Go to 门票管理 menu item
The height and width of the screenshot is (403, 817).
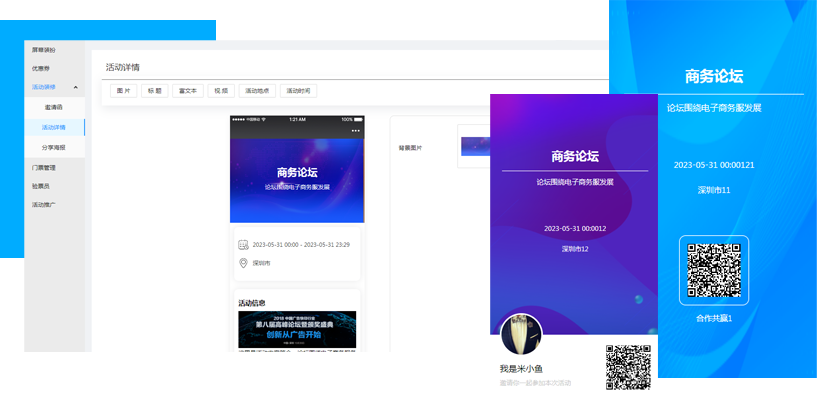tap(44, 167)
